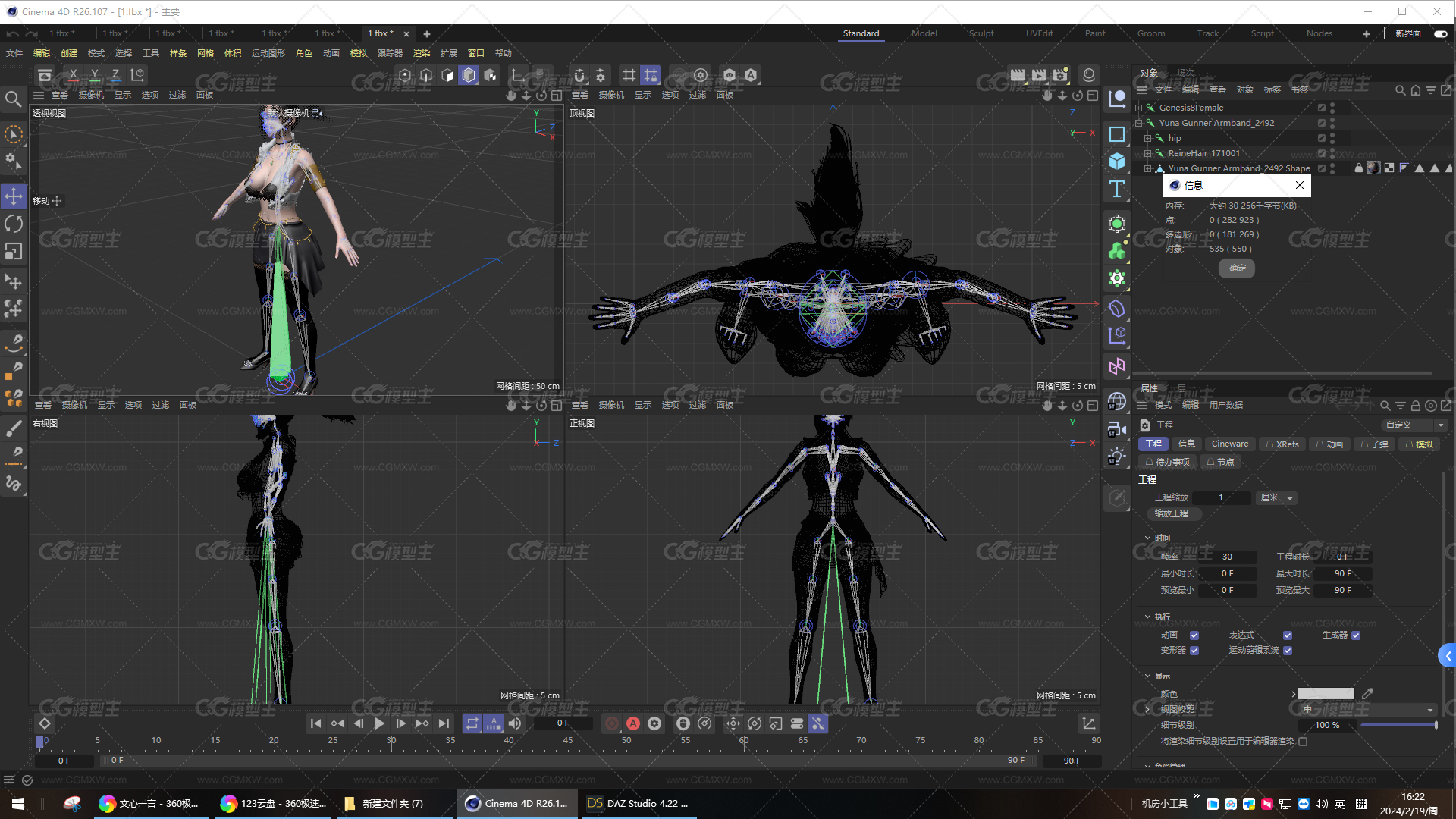Enable polygons mode icon in top toolbar
The height and width of the screenshot is (819, 1456).
click(x=447, y=75)
